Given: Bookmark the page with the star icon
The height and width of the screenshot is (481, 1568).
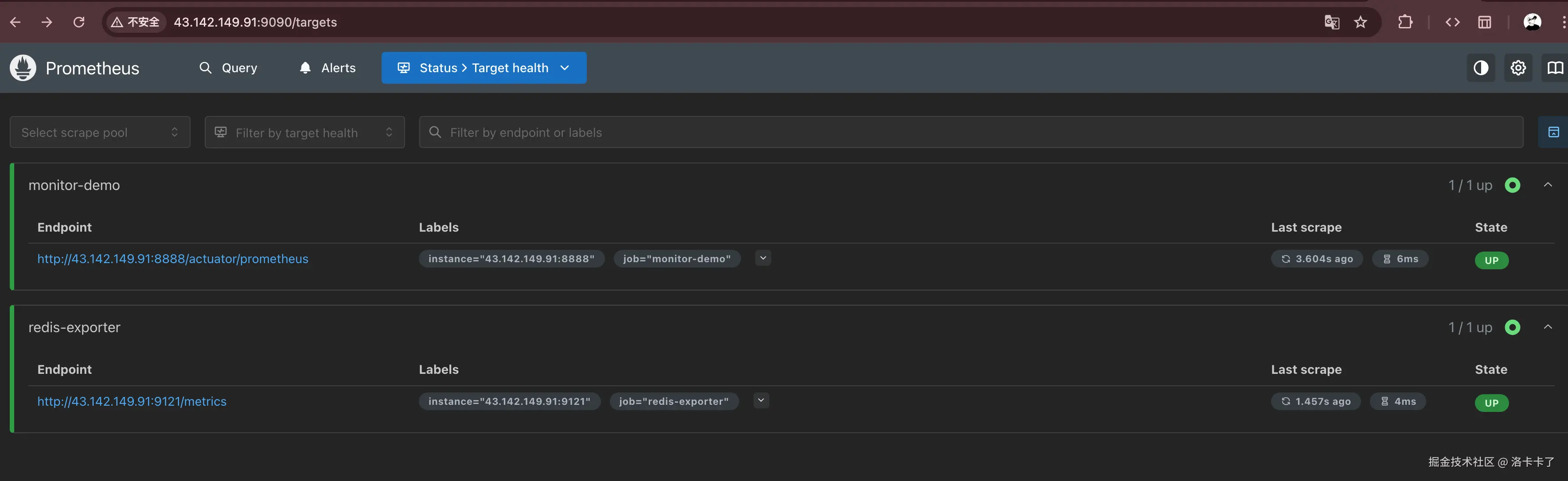Looking at the screenshot, I should pos(1361,23).
